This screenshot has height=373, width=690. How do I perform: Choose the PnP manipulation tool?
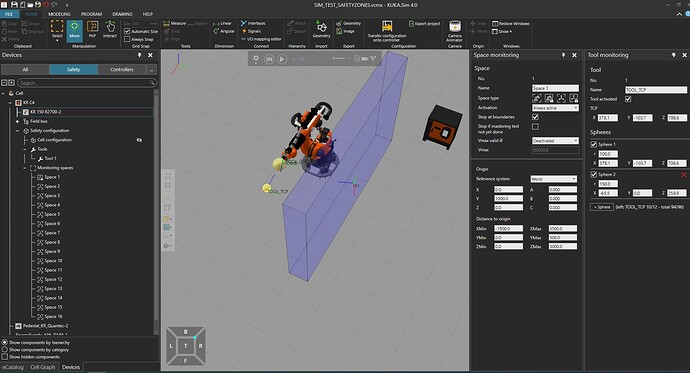(92, 30)
